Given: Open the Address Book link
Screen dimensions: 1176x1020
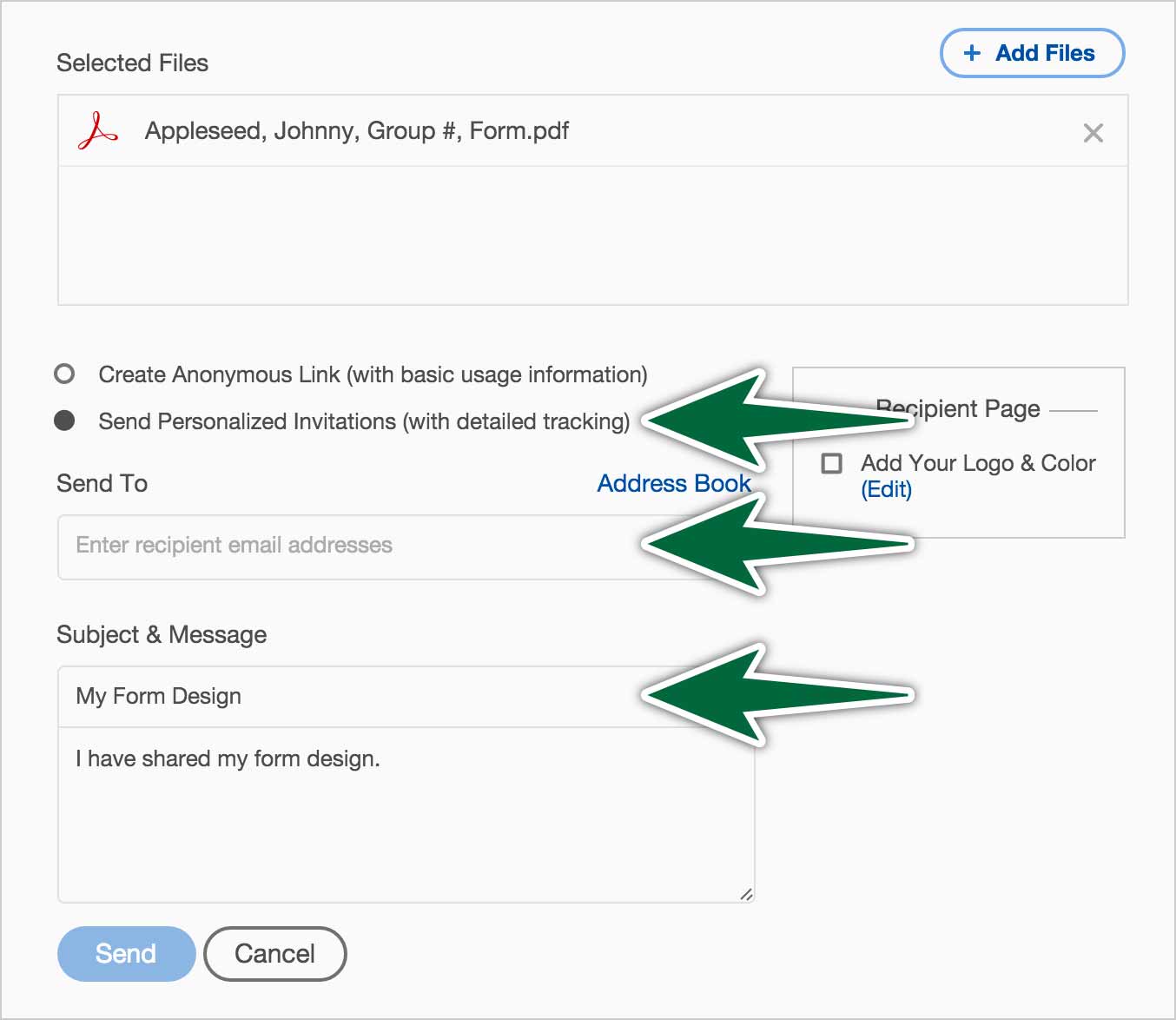Looking at the screenshot, I should [674, 483].
